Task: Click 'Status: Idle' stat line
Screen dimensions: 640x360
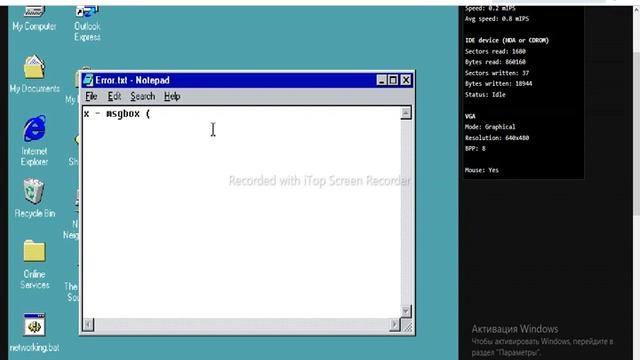Action: pos(485,95)
